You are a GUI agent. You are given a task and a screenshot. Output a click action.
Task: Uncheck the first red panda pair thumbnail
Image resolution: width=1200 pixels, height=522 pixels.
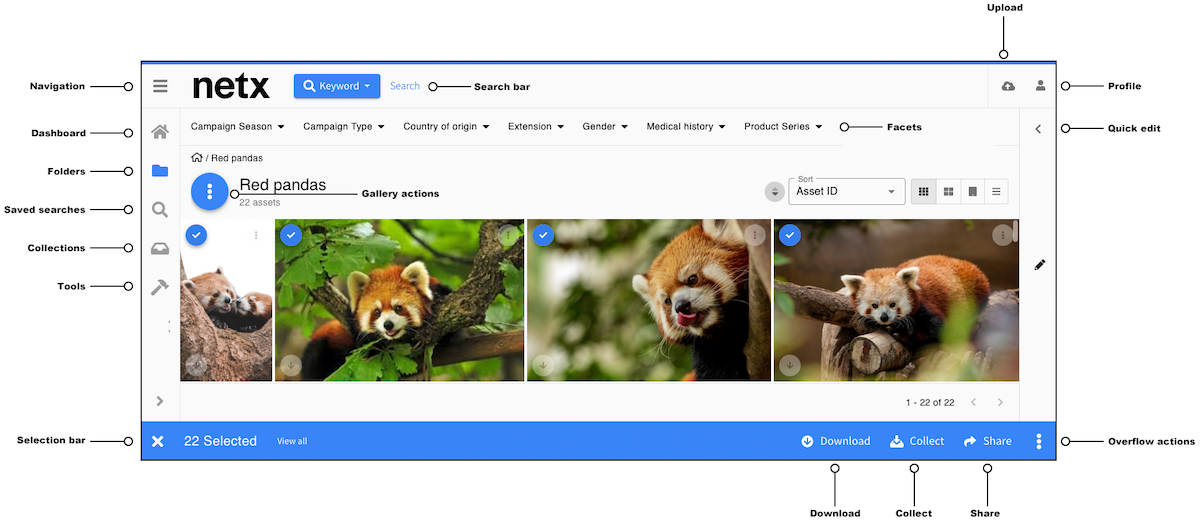point(196,234)
